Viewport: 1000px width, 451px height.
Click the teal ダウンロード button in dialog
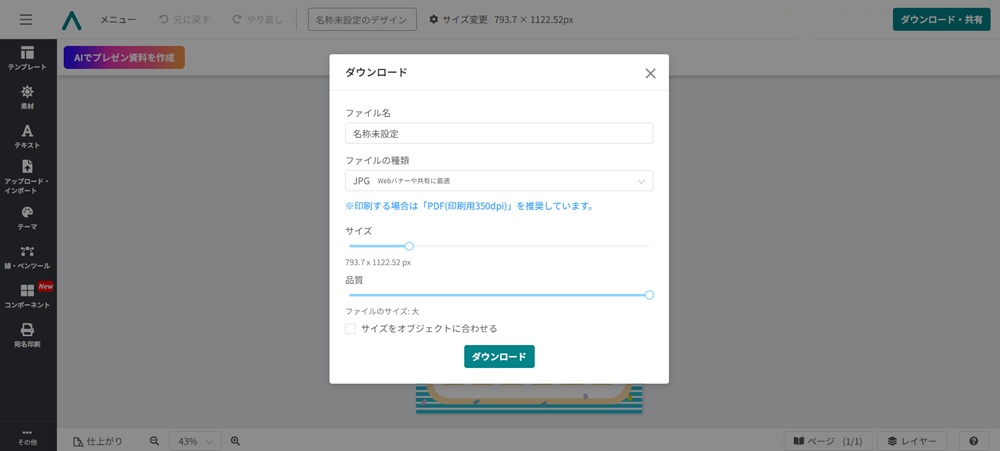[499, 357]
